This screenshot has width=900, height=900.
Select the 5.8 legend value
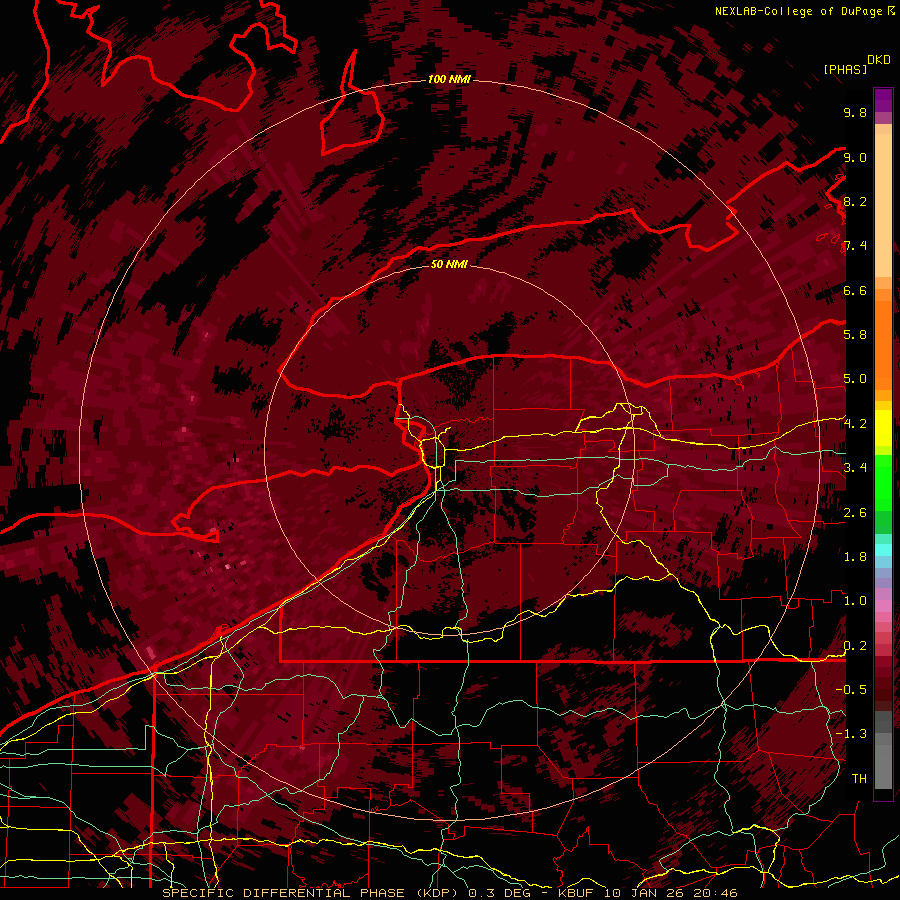click(x=855, y=334)
